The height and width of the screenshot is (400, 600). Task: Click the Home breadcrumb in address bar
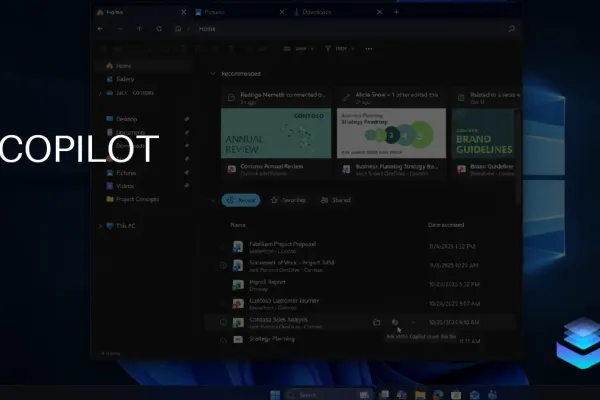click(x=207, y=29)
